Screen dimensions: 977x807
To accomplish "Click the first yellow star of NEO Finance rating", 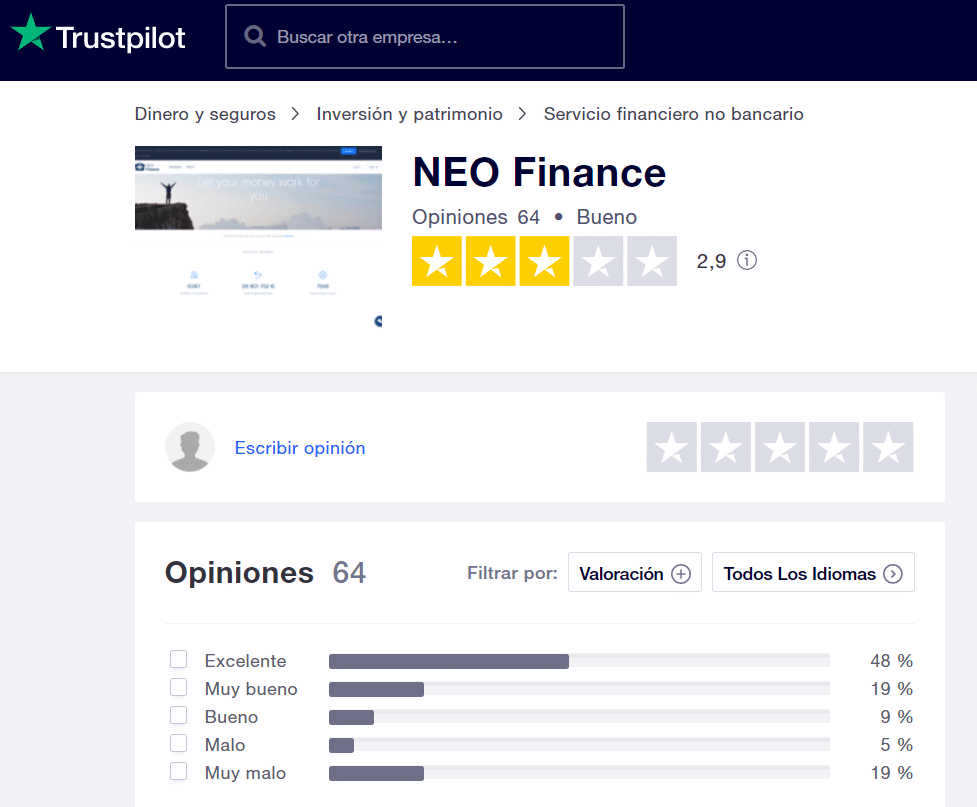I will (x=437, y=261).
